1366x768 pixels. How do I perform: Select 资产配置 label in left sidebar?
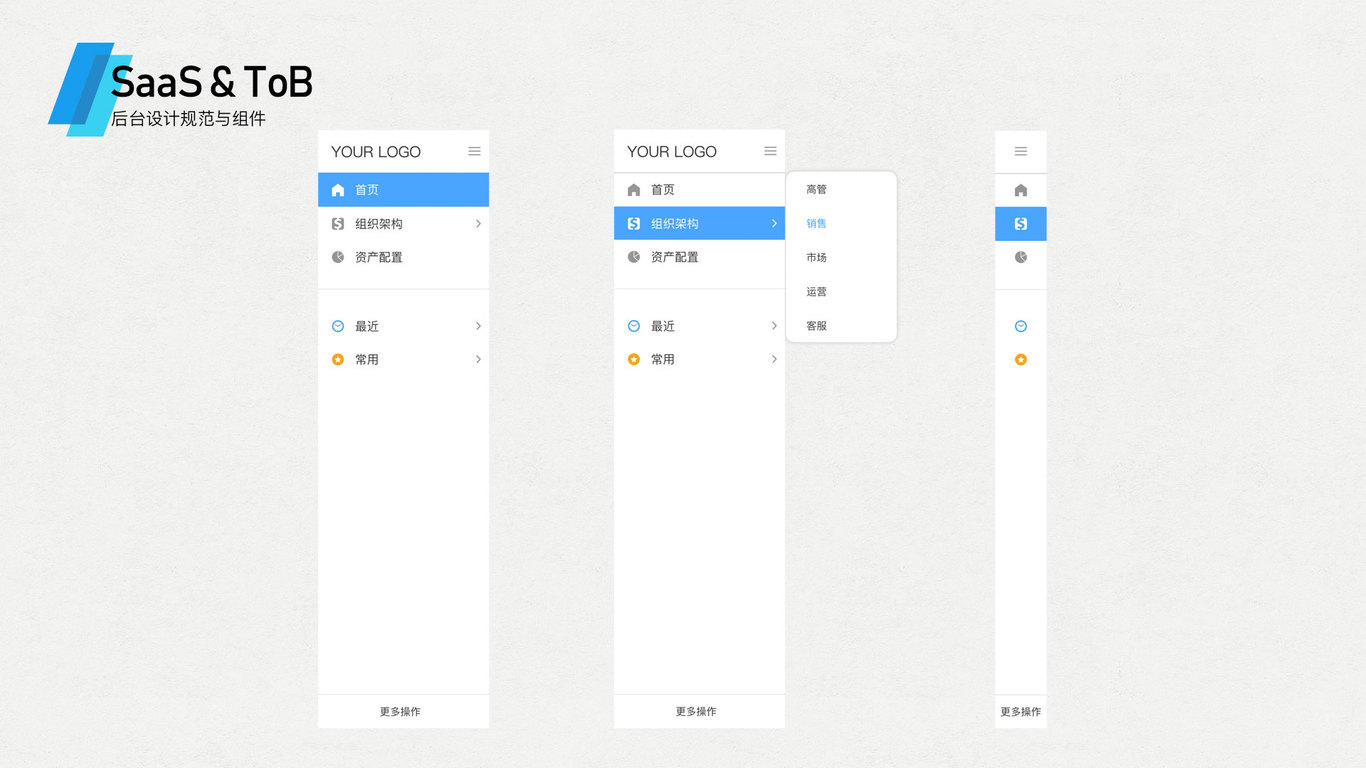[x=379, y=257]
